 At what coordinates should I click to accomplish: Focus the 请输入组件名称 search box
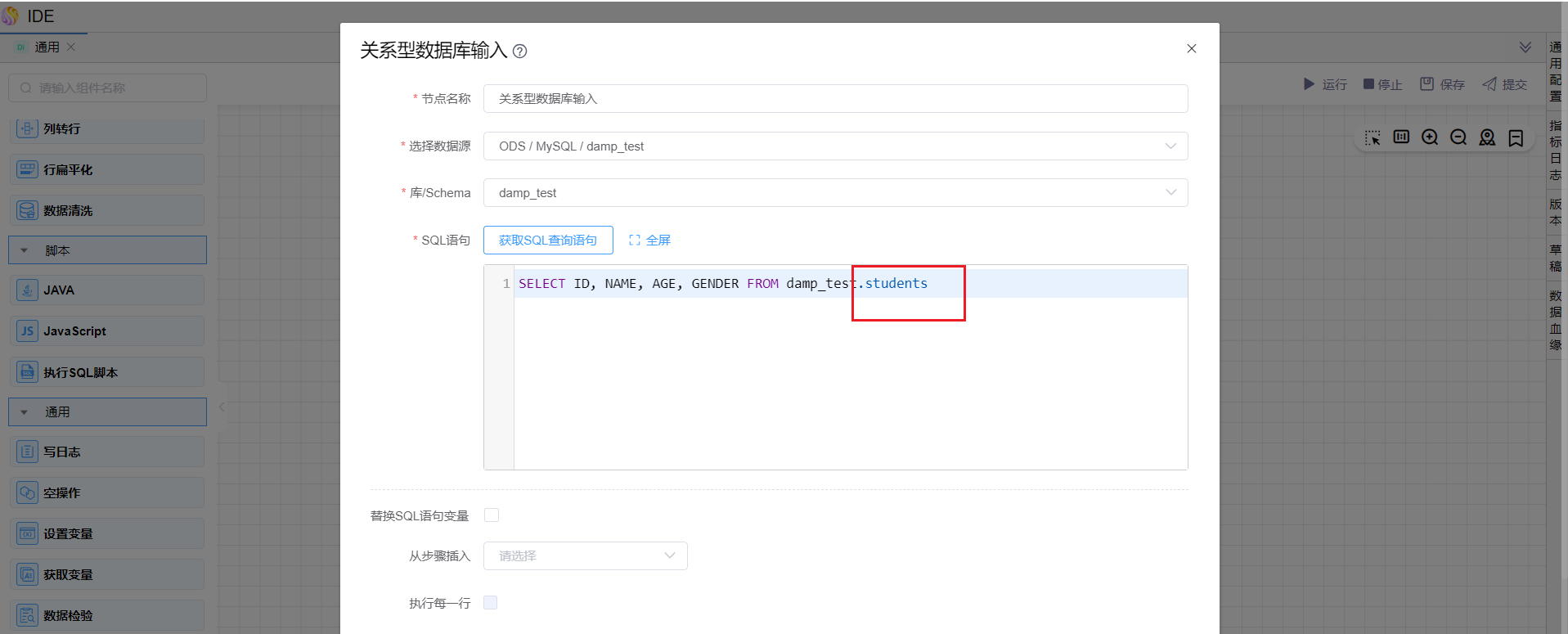coord(107,88)
